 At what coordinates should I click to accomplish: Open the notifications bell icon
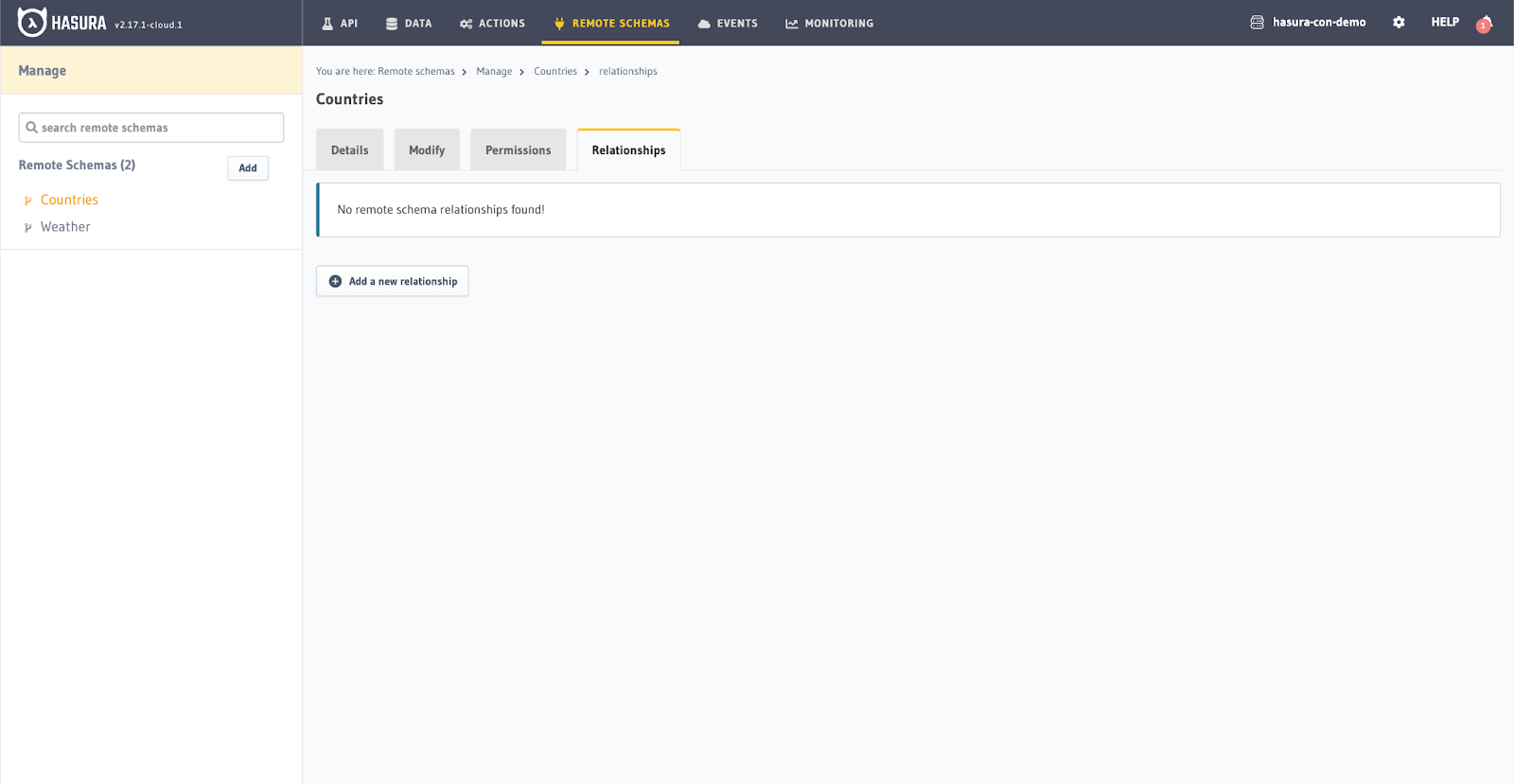[1484, 23]
